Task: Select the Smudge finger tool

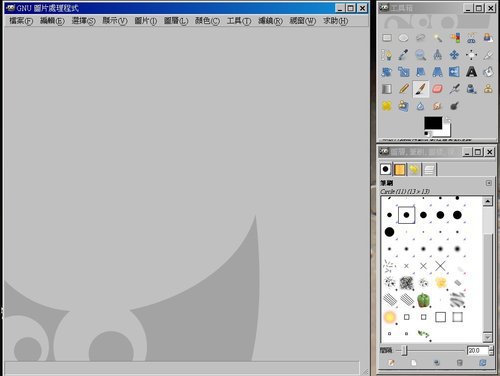Action: click(x=438, y=106)
